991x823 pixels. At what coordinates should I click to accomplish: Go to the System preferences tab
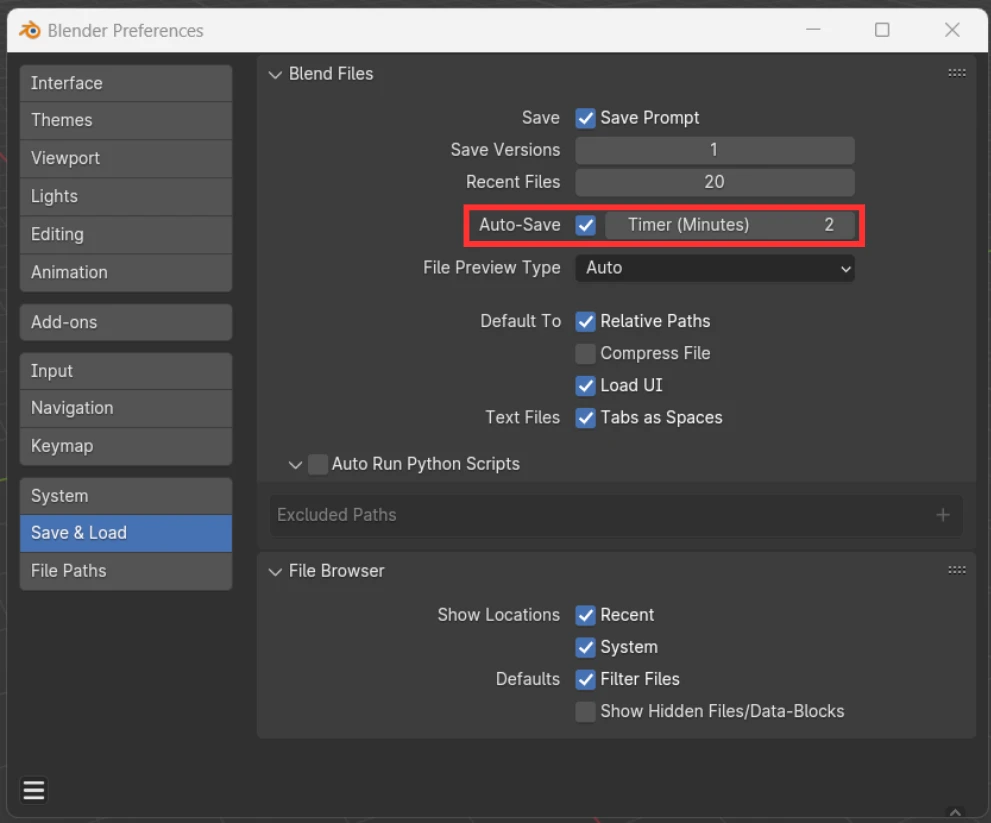pos(126,496)
